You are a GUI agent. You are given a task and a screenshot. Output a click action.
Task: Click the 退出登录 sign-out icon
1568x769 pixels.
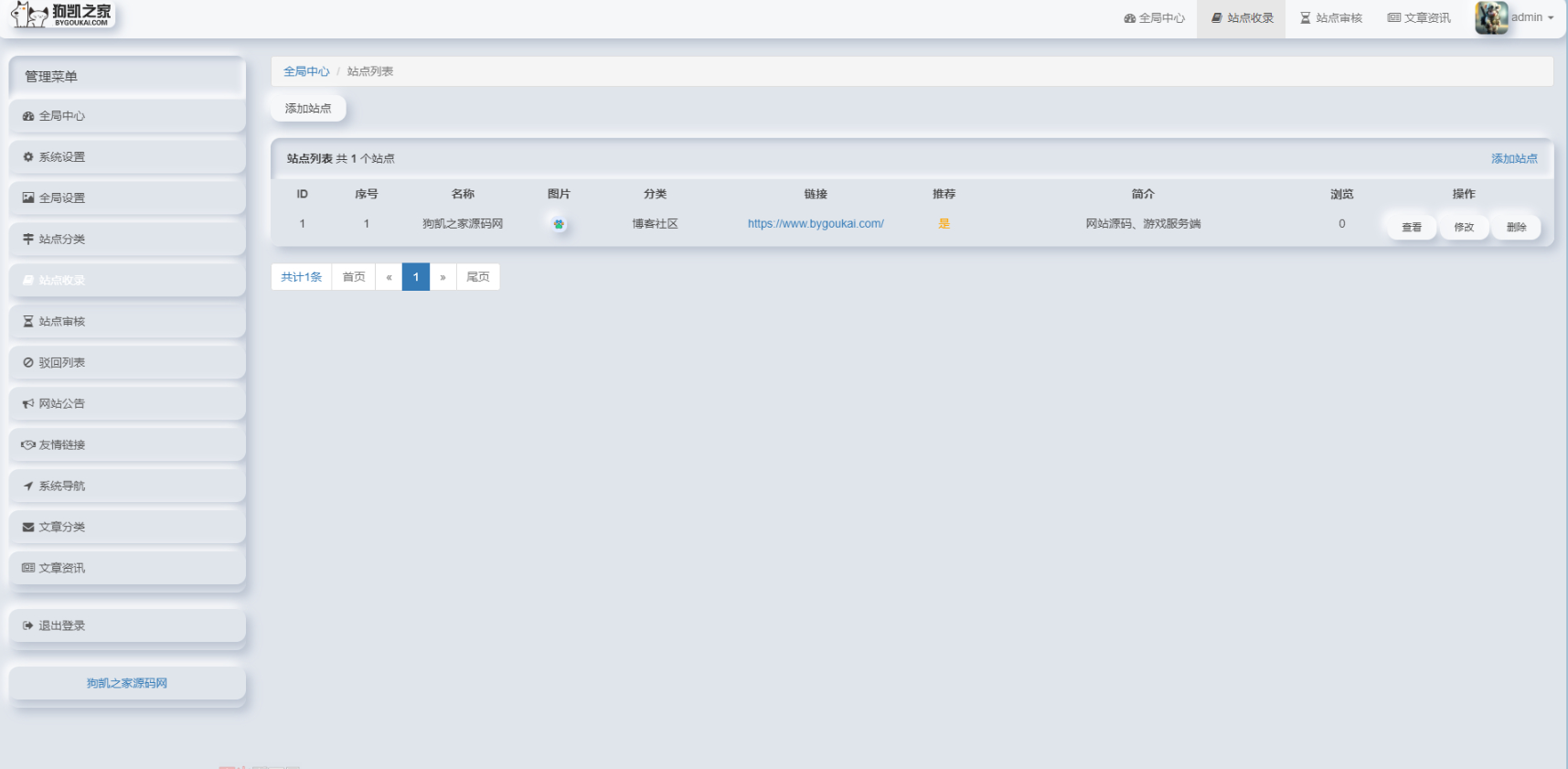(x=28, y=626)
